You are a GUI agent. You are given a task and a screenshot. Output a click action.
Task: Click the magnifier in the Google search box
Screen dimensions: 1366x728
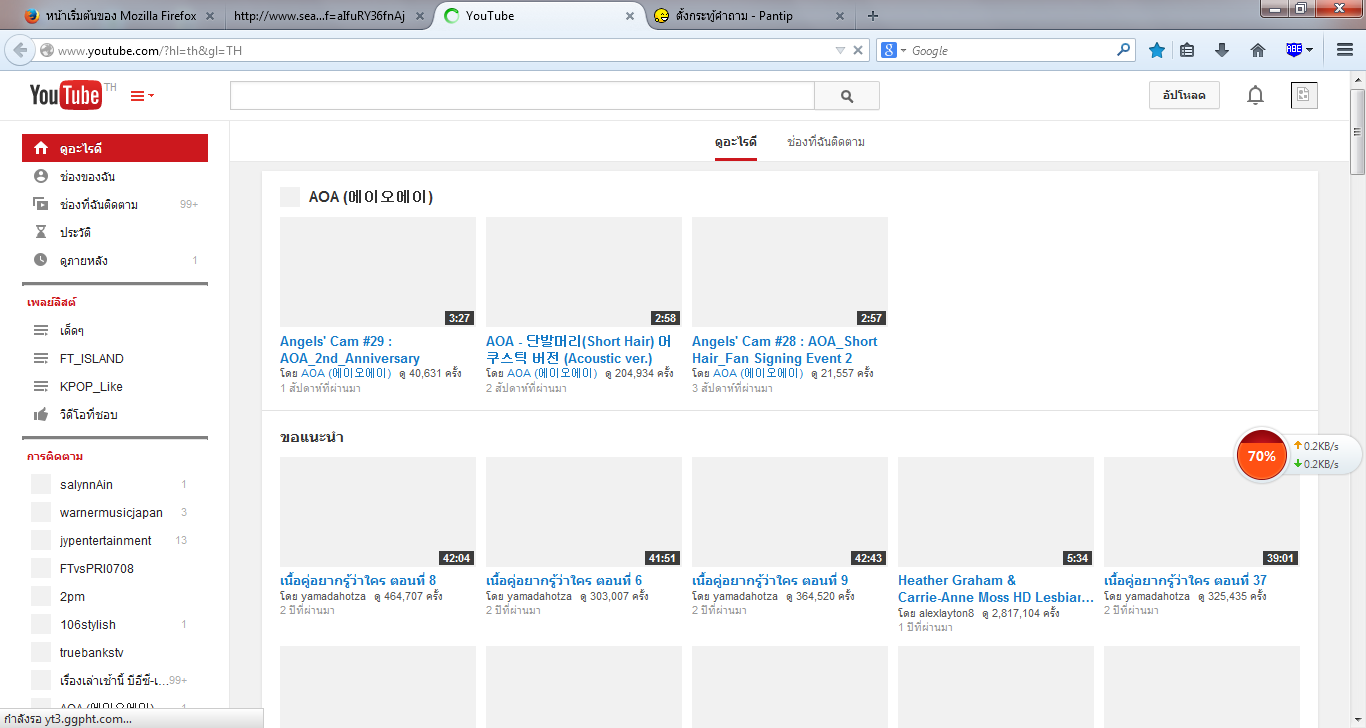(x=1124, y=50)
